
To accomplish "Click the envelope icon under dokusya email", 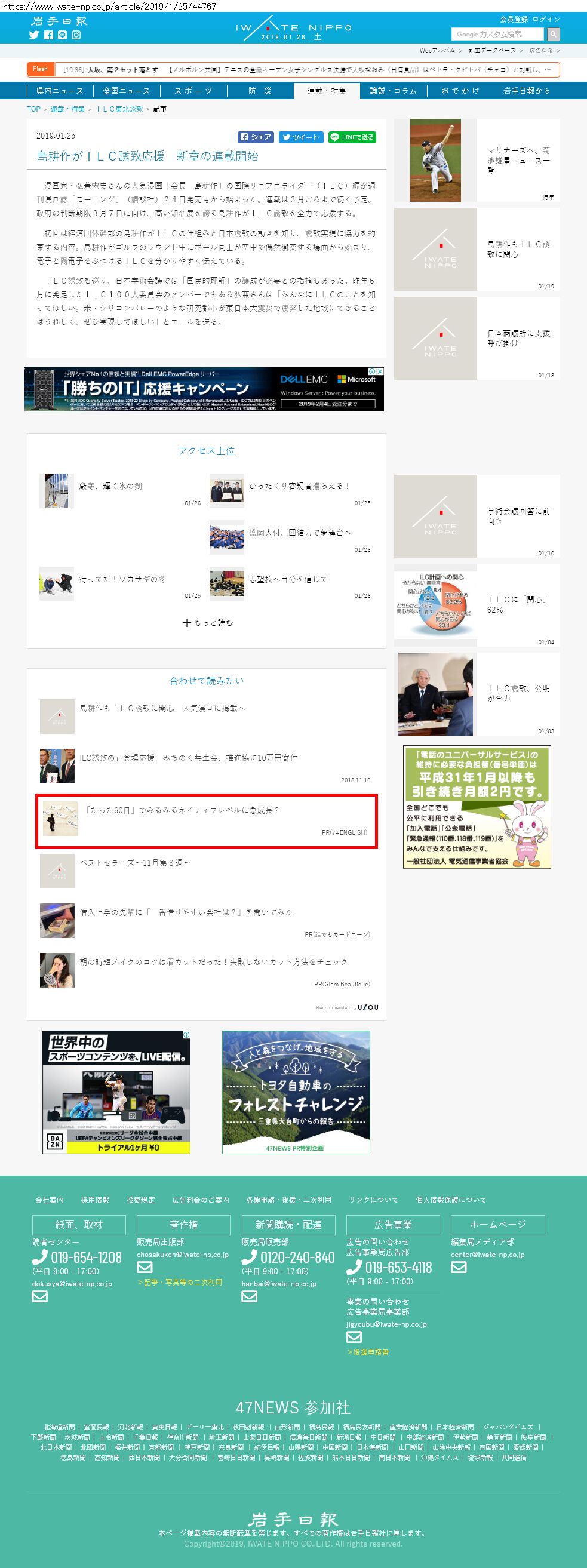I will coord(39,1296).
